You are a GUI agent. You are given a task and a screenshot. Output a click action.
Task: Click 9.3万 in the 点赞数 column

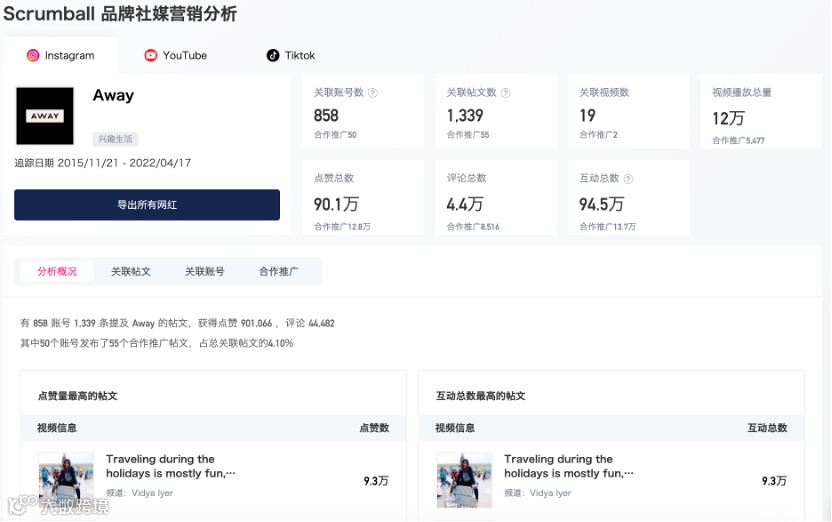pyautogui.click(x=376, y=481)
